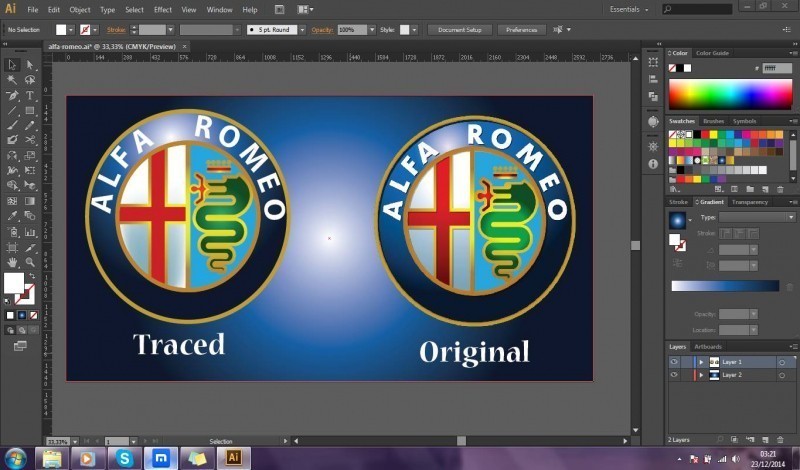The width and height of the screenshot is (800, 470).
Task: Open the Style dropdown in control bar
Action: click(x=414, y=30)
